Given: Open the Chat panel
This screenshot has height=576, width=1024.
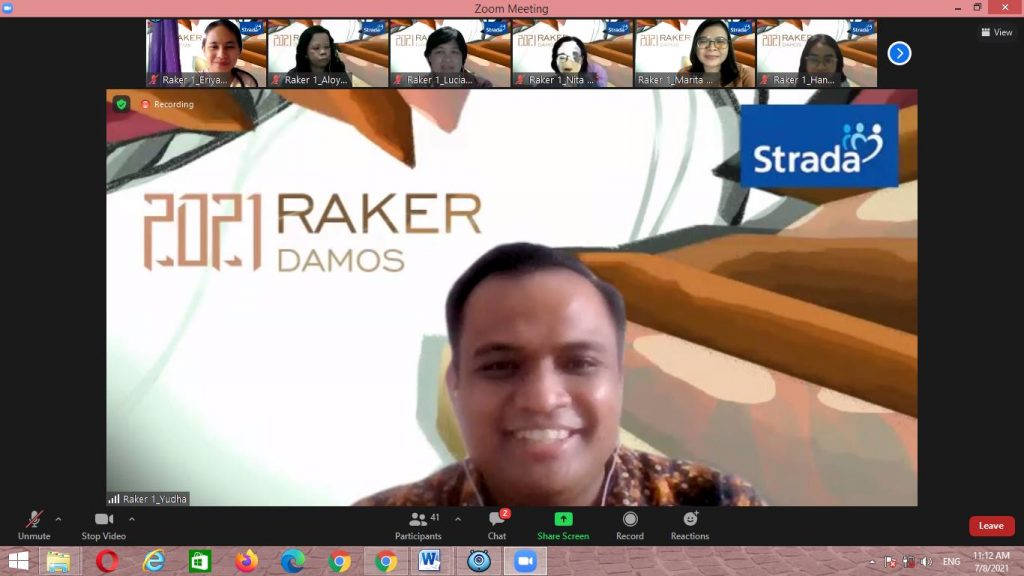Looking at the screenshot, I should point(497,524).
